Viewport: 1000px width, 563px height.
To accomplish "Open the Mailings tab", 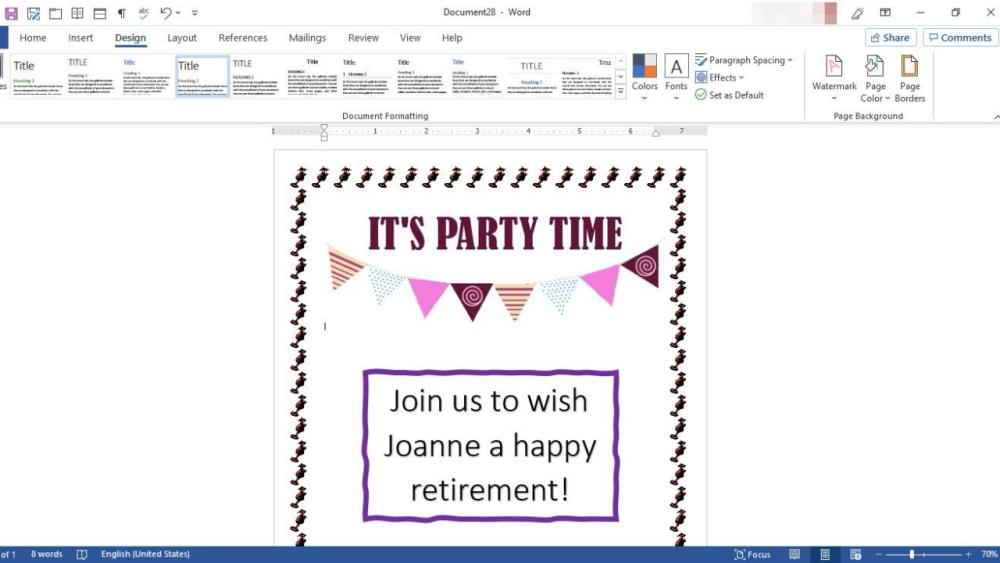I will click(307, 38).
